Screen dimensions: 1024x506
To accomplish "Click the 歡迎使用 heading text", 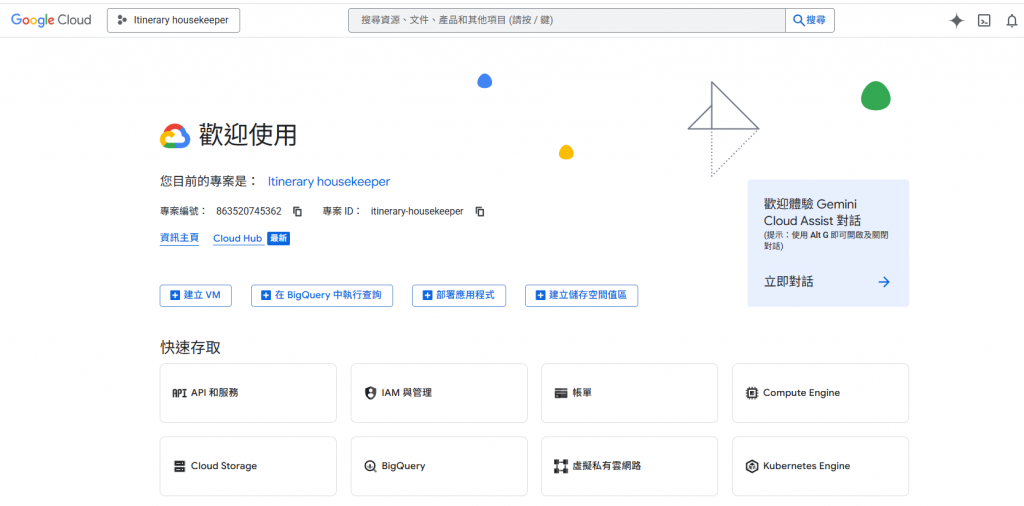I will tap(248, 135).
